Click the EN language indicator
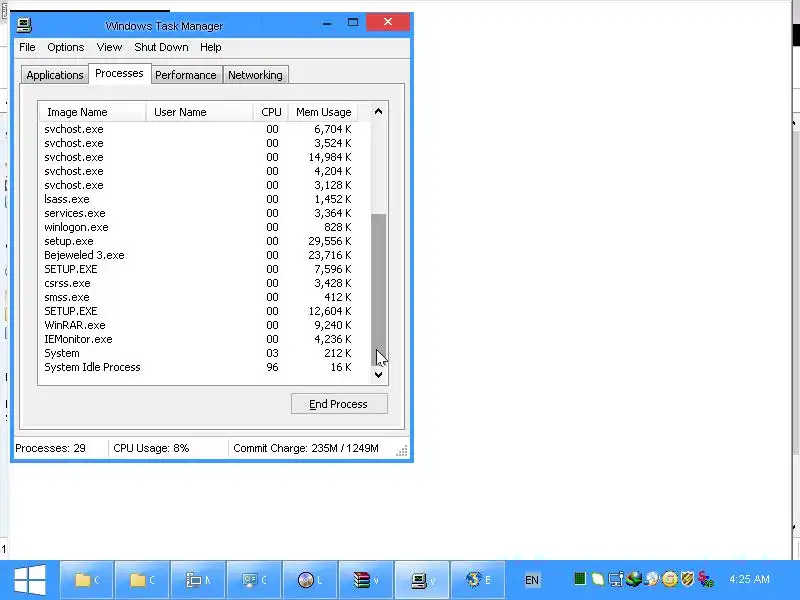Viewport: 800px width, 600px height. coord(532,580)
